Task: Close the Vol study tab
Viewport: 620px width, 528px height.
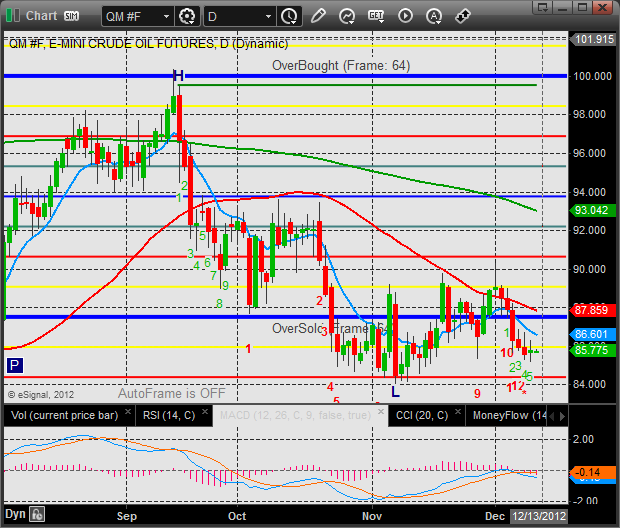Action: [128, 411]
